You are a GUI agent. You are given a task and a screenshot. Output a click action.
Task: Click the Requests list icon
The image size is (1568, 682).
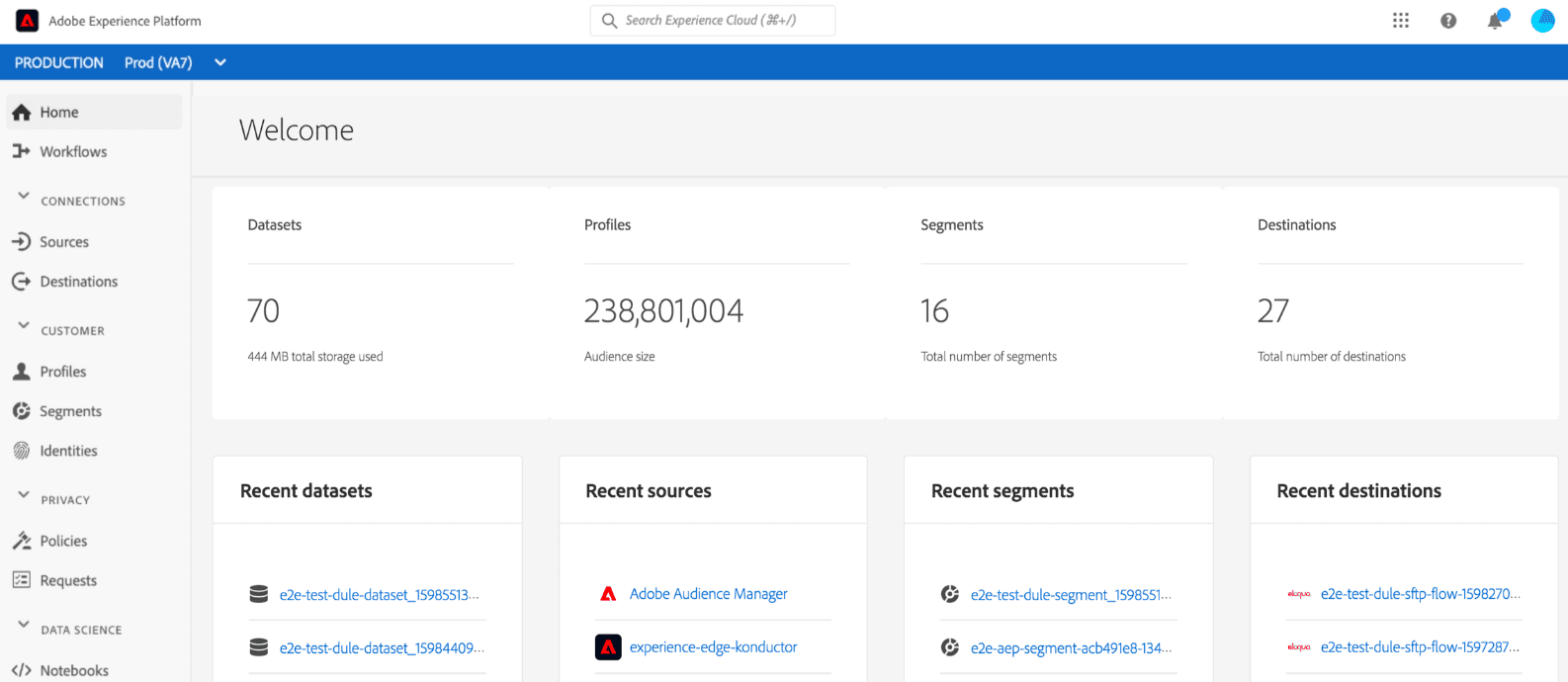tap(22, 580)
